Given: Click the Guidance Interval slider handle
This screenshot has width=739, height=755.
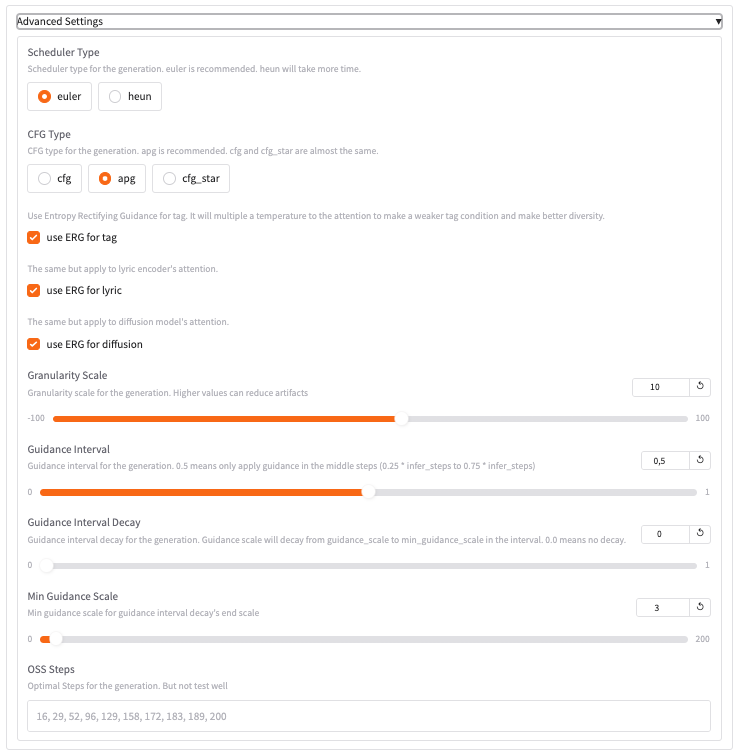Looking at the screenshot, I should 368,492.
